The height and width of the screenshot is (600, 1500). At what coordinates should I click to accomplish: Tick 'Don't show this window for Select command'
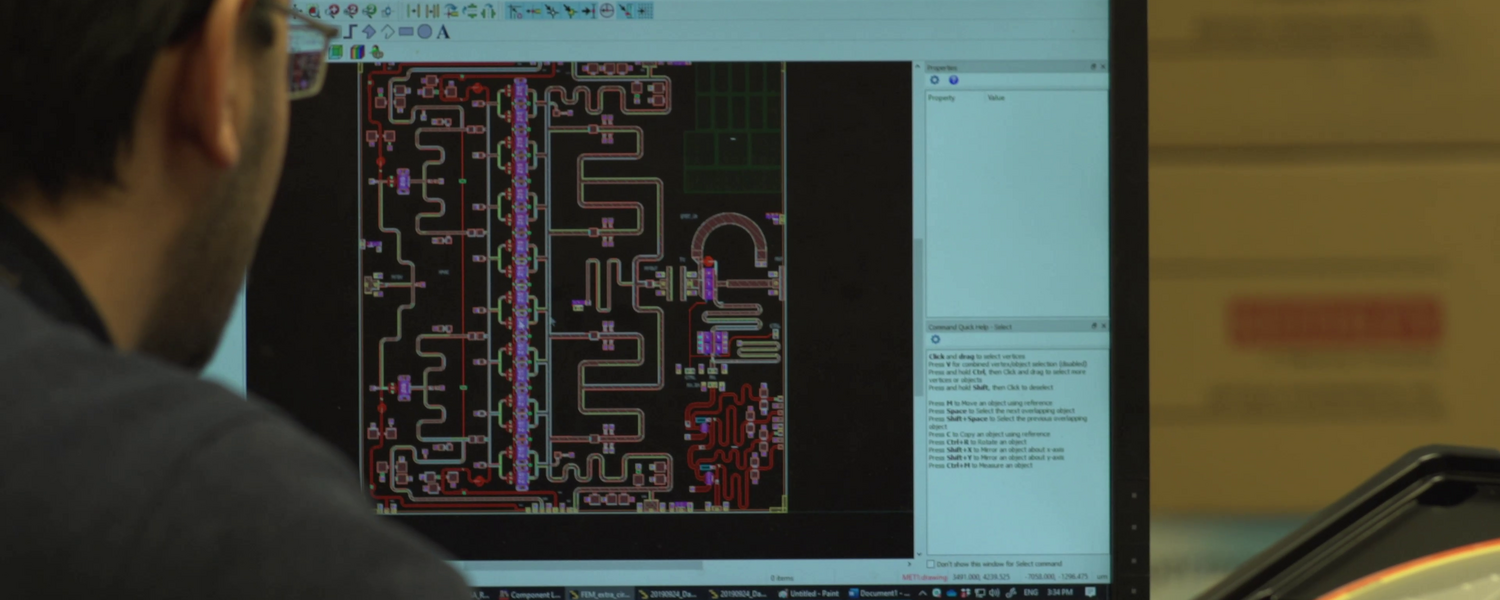coord(931,564)
